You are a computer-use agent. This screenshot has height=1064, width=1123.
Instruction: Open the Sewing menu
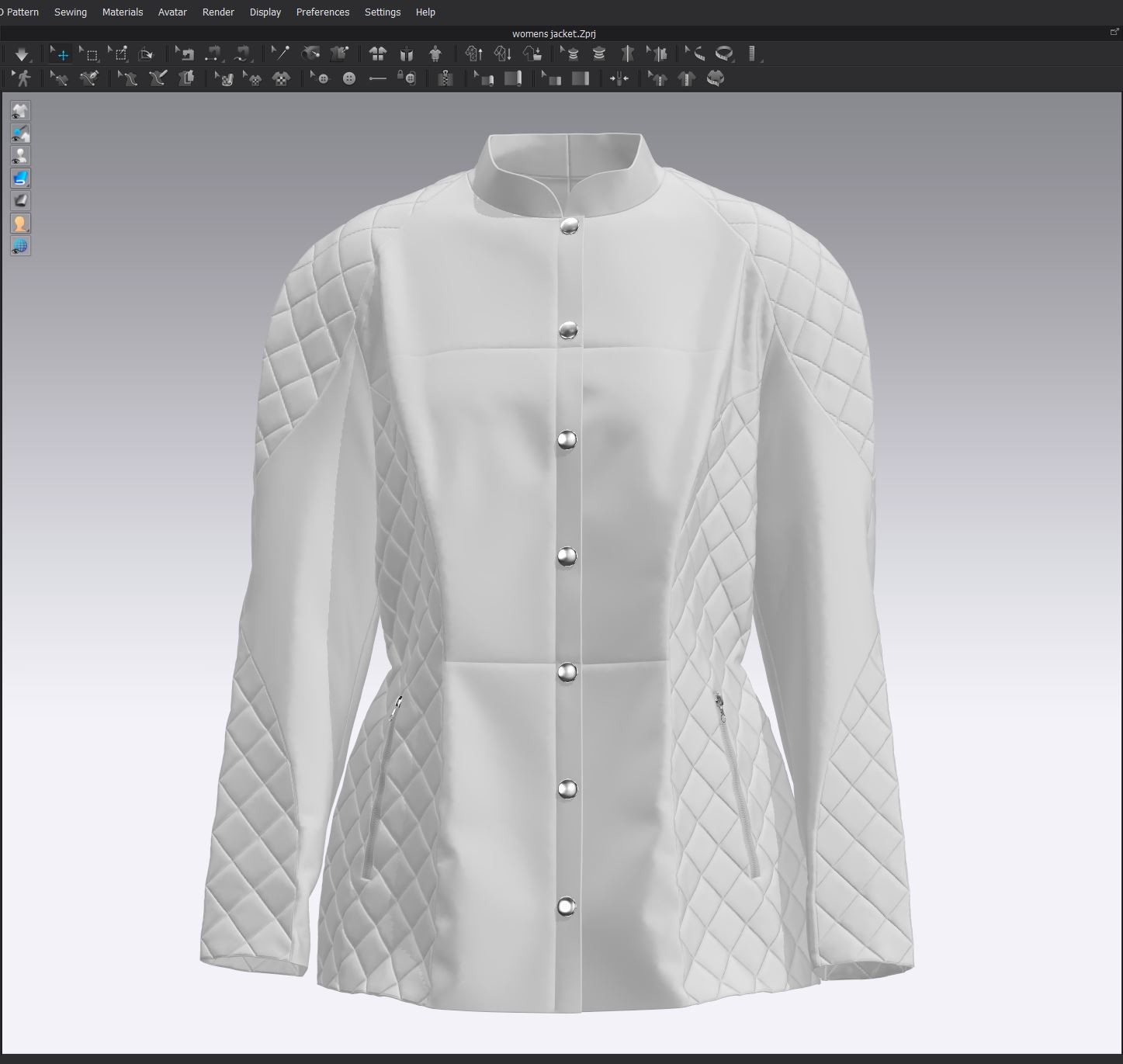click(x=70, y=12)
